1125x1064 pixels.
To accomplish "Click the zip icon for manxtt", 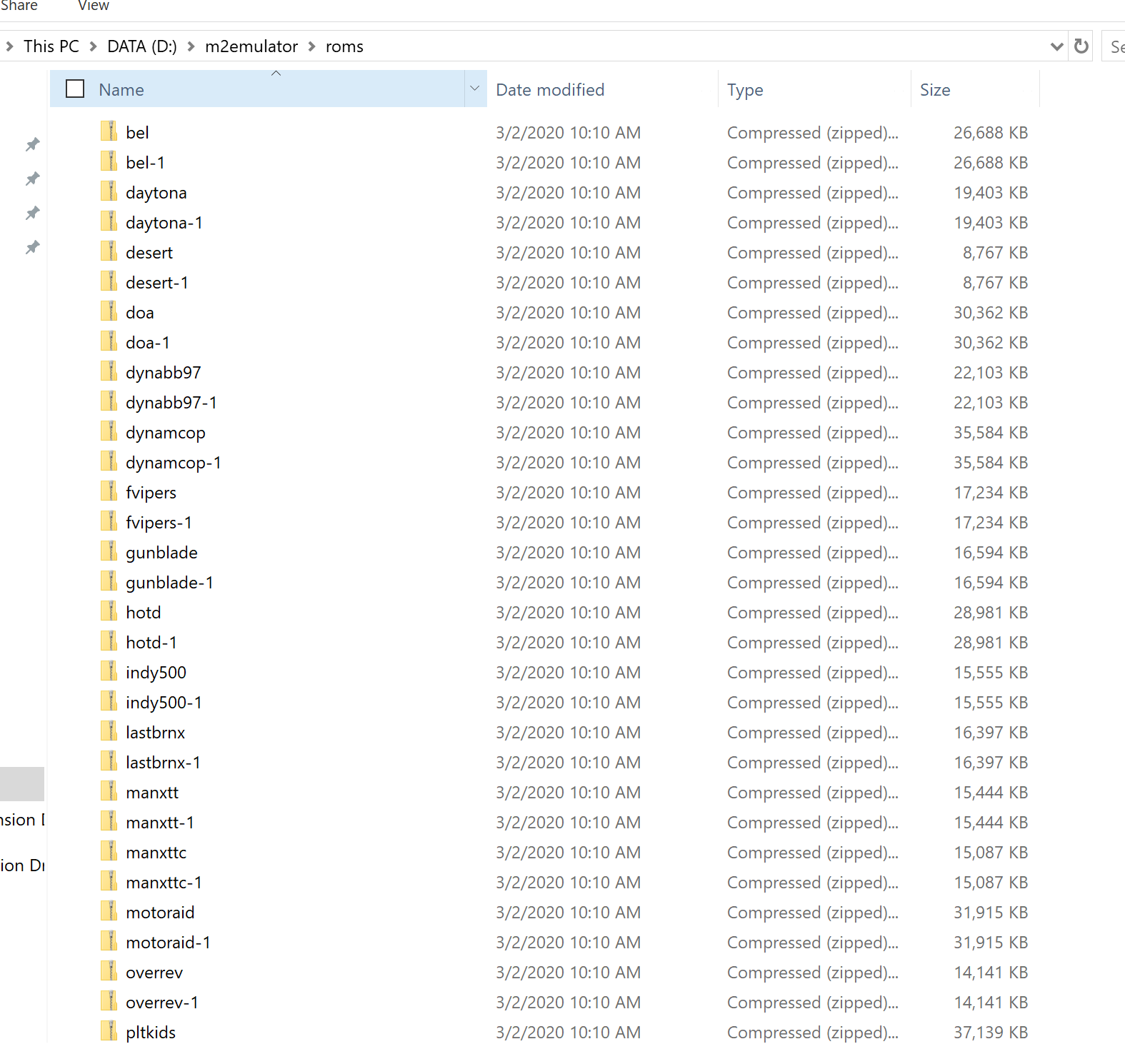I will pyautogui.click(x=109, y=791).
